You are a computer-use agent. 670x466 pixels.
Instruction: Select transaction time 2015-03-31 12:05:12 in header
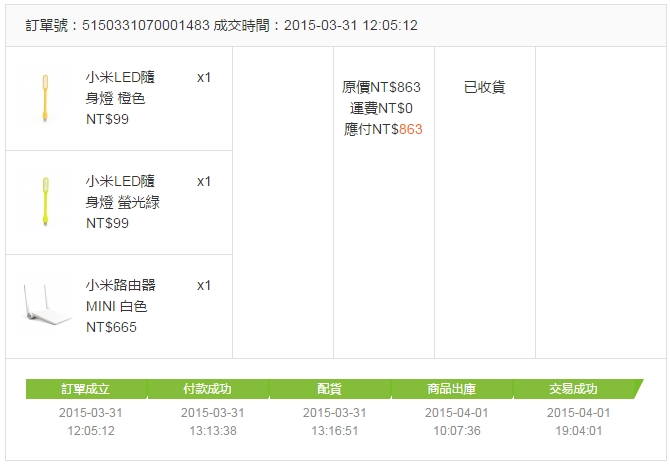click(351, 25)
